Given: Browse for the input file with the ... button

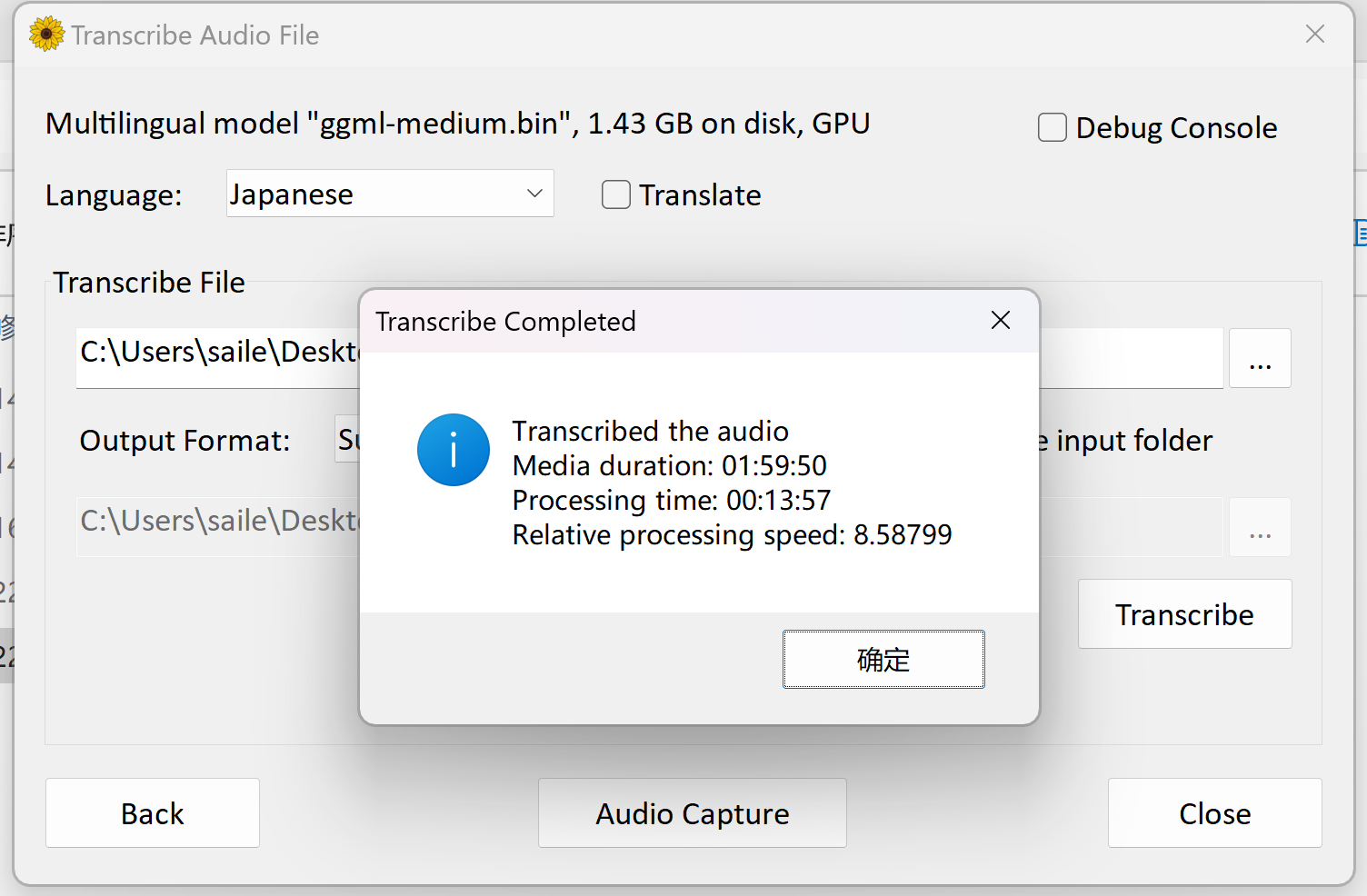Looking at the screenshot, I should [1260, 358].
